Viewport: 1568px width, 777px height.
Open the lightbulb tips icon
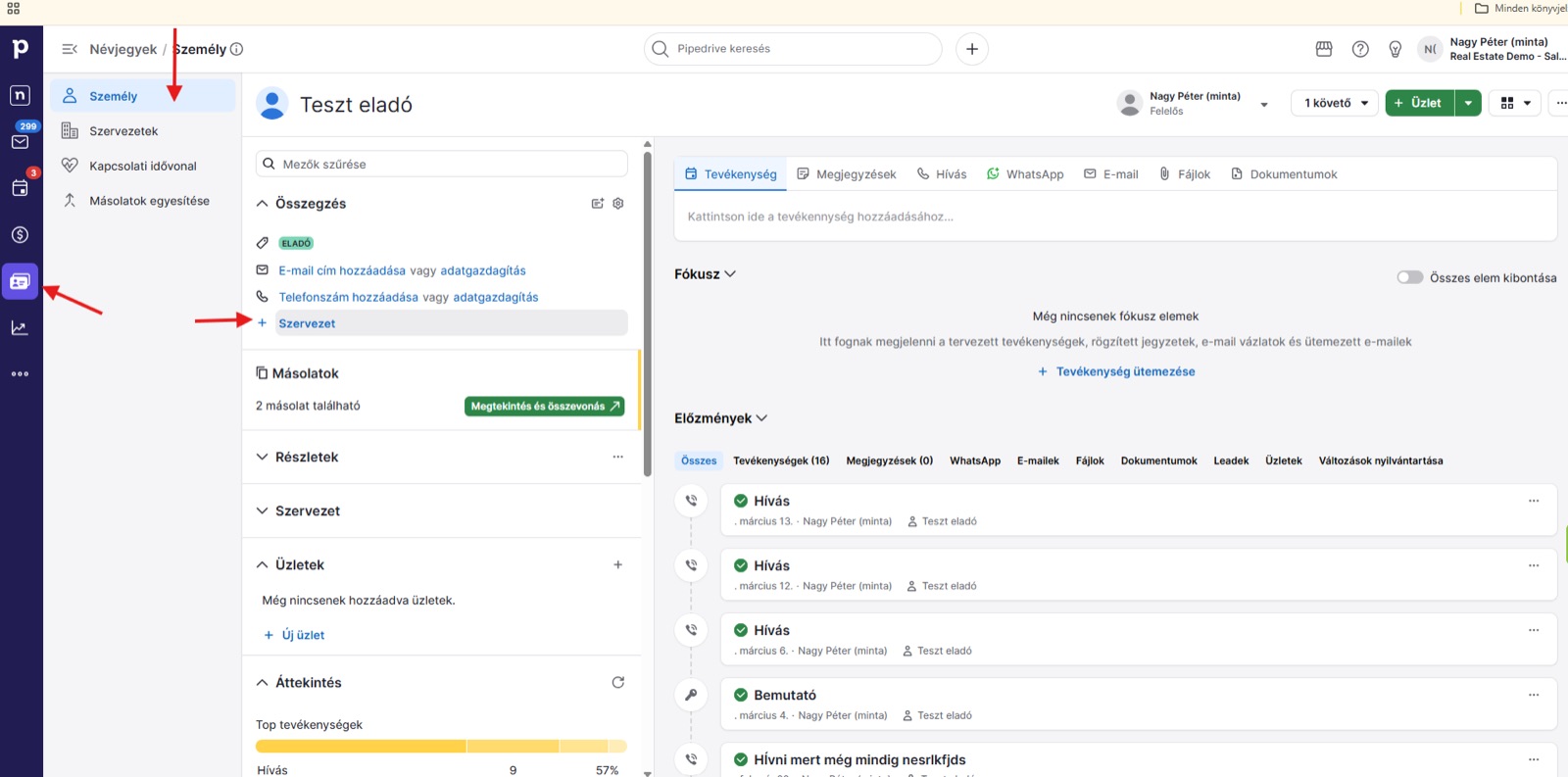1396,49
